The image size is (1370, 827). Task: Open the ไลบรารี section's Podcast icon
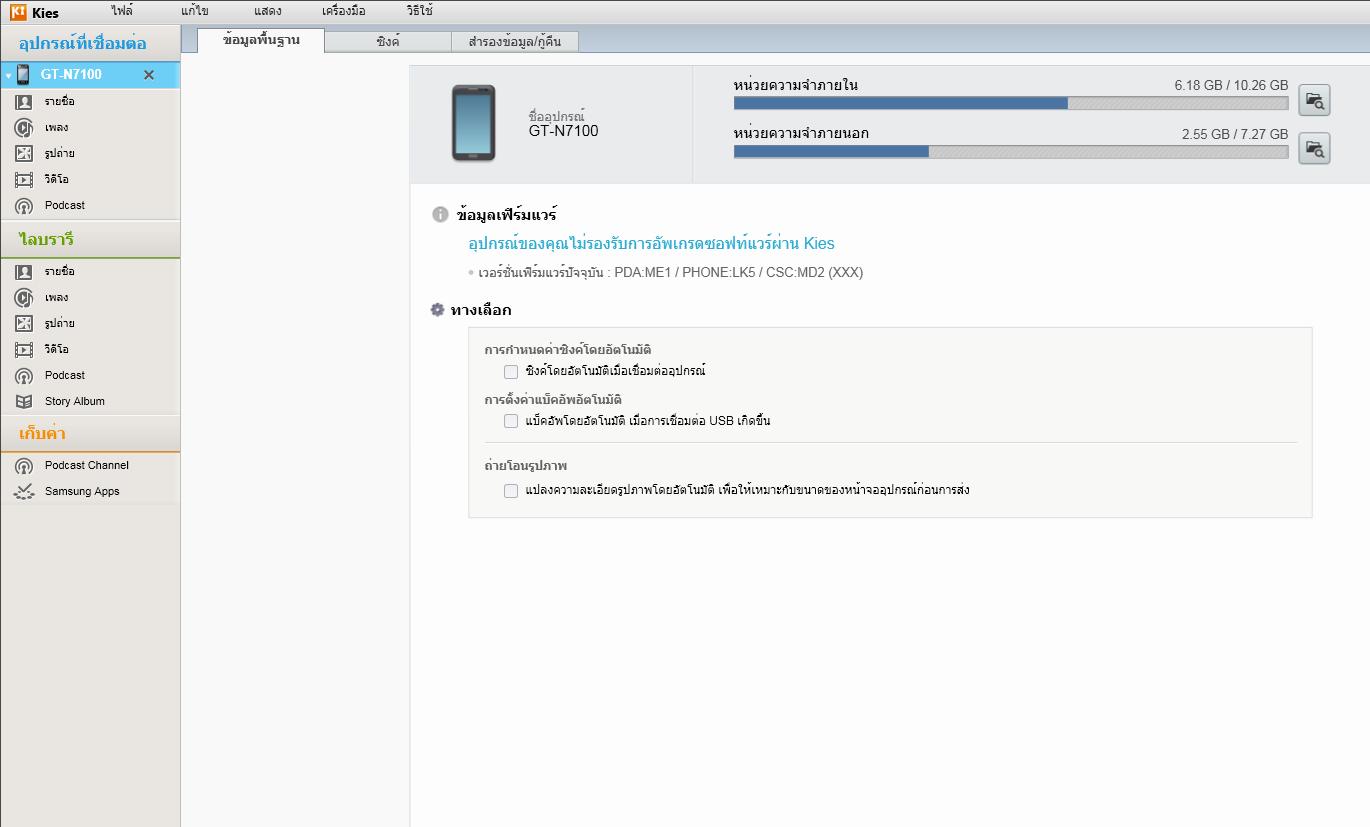(x=24, y=376)
